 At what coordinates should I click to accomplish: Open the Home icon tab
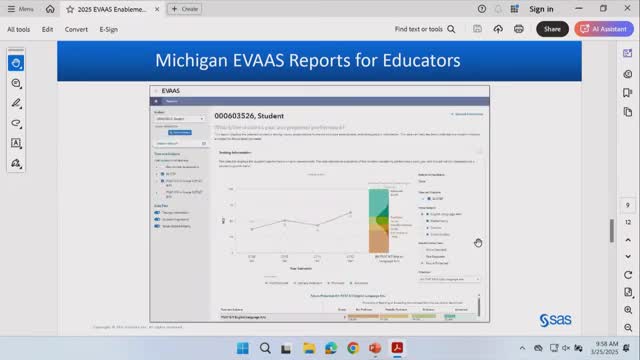tap(50, 9)
